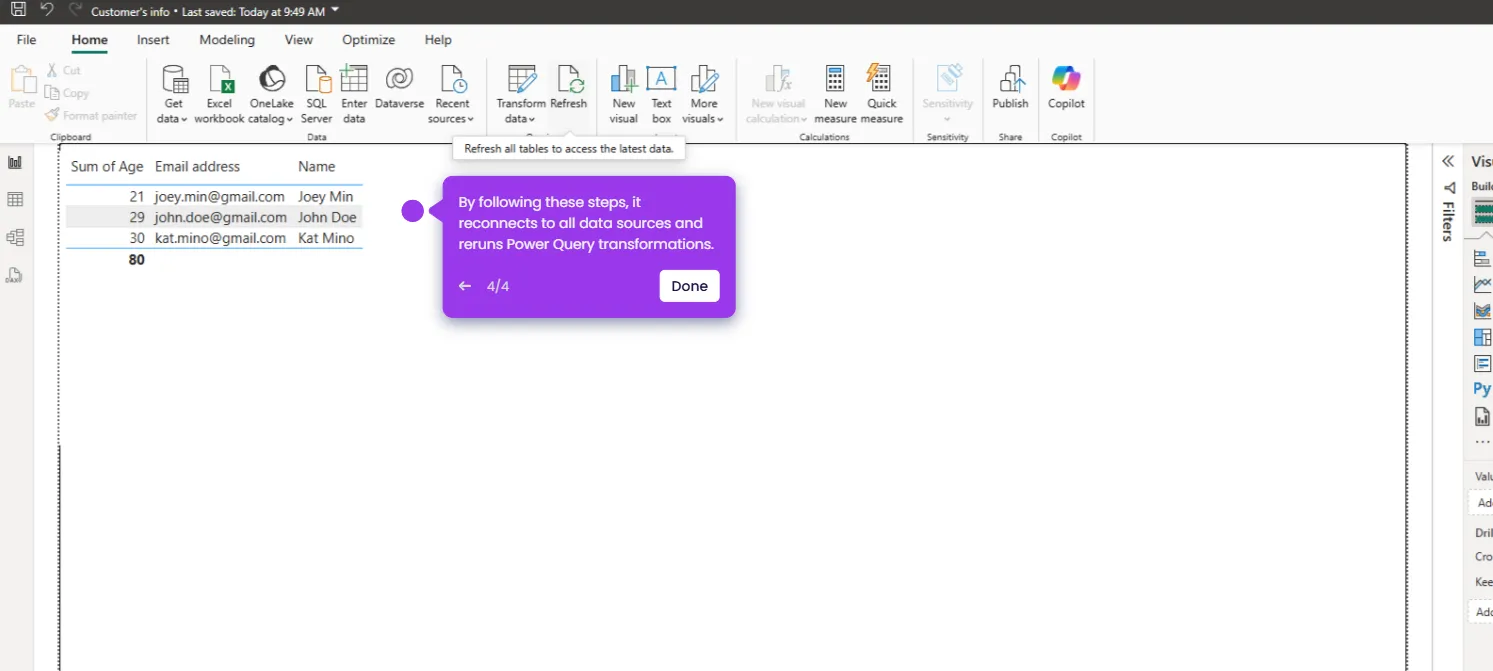Open the OneLake catalog icon
Screen dimensions: 1493x671
[x=271, y=79]
